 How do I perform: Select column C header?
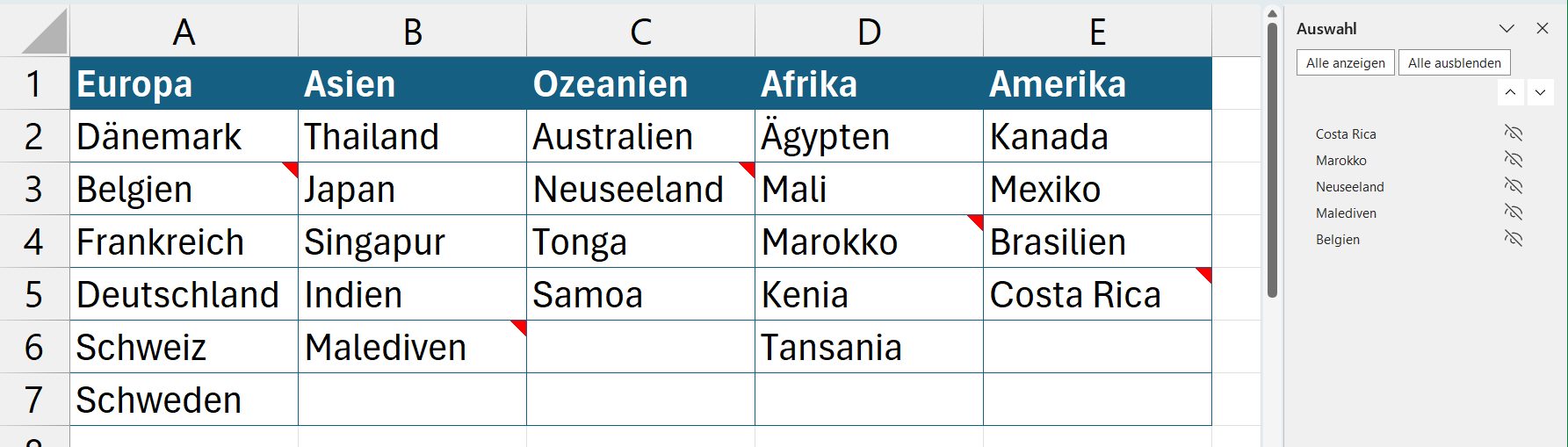[640, 32]
